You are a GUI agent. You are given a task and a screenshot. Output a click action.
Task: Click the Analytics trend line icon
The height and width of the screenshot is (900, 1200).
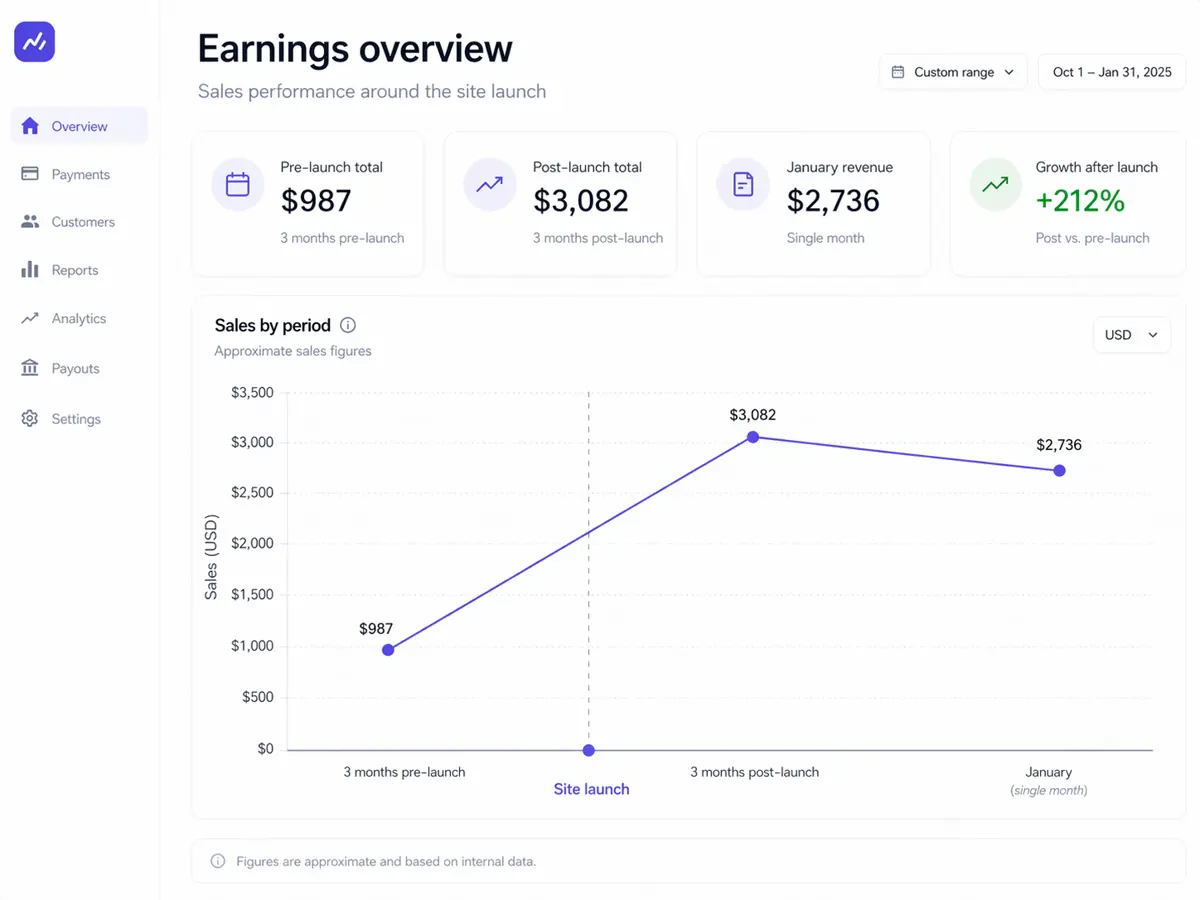pyautogui.click(x=30, y=318)
